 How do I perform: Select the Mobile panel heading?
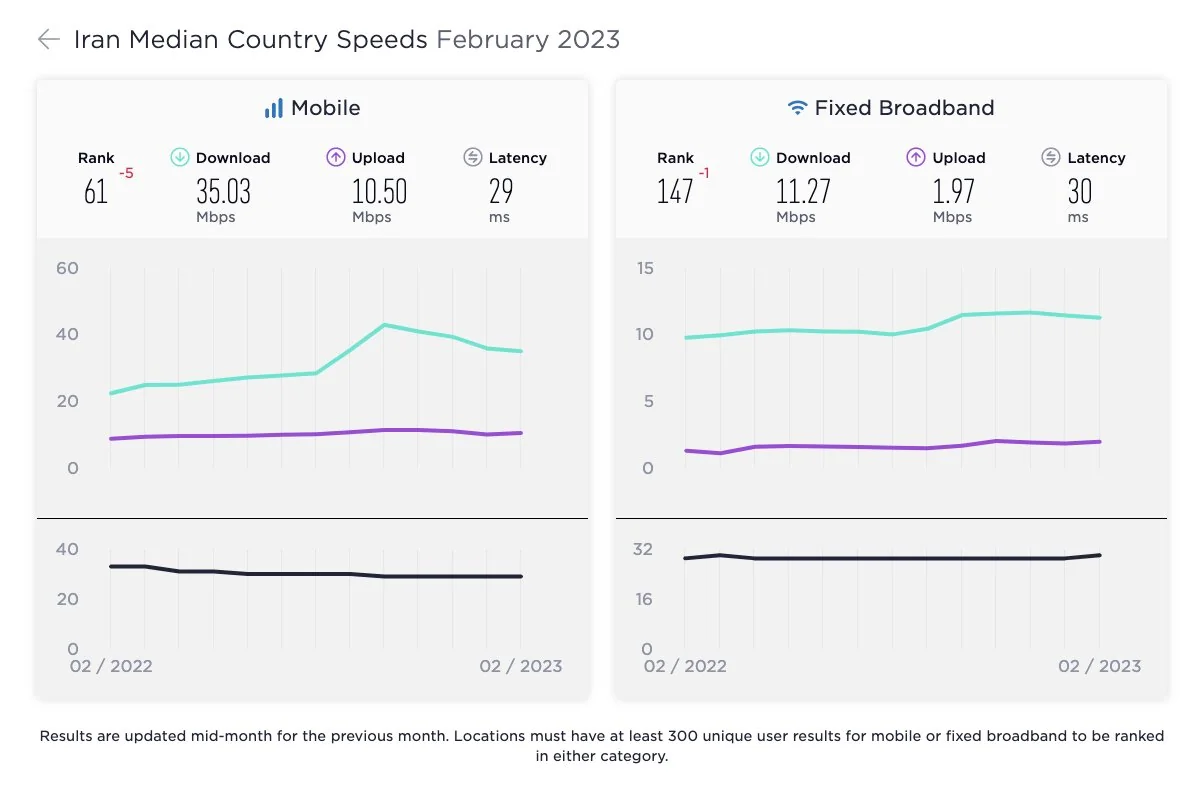tap(325, 108)
